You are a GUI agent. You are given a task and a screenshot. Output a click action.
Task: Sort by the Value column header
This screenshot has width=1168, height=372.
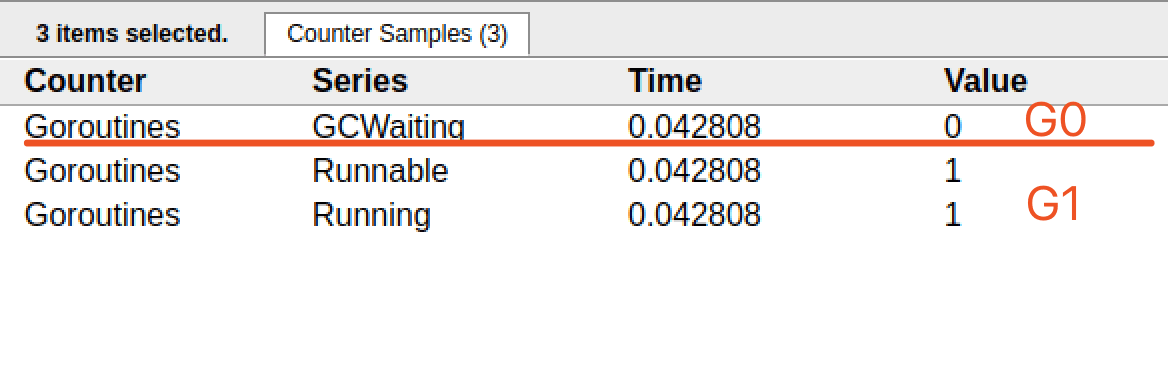pos(986,81)
